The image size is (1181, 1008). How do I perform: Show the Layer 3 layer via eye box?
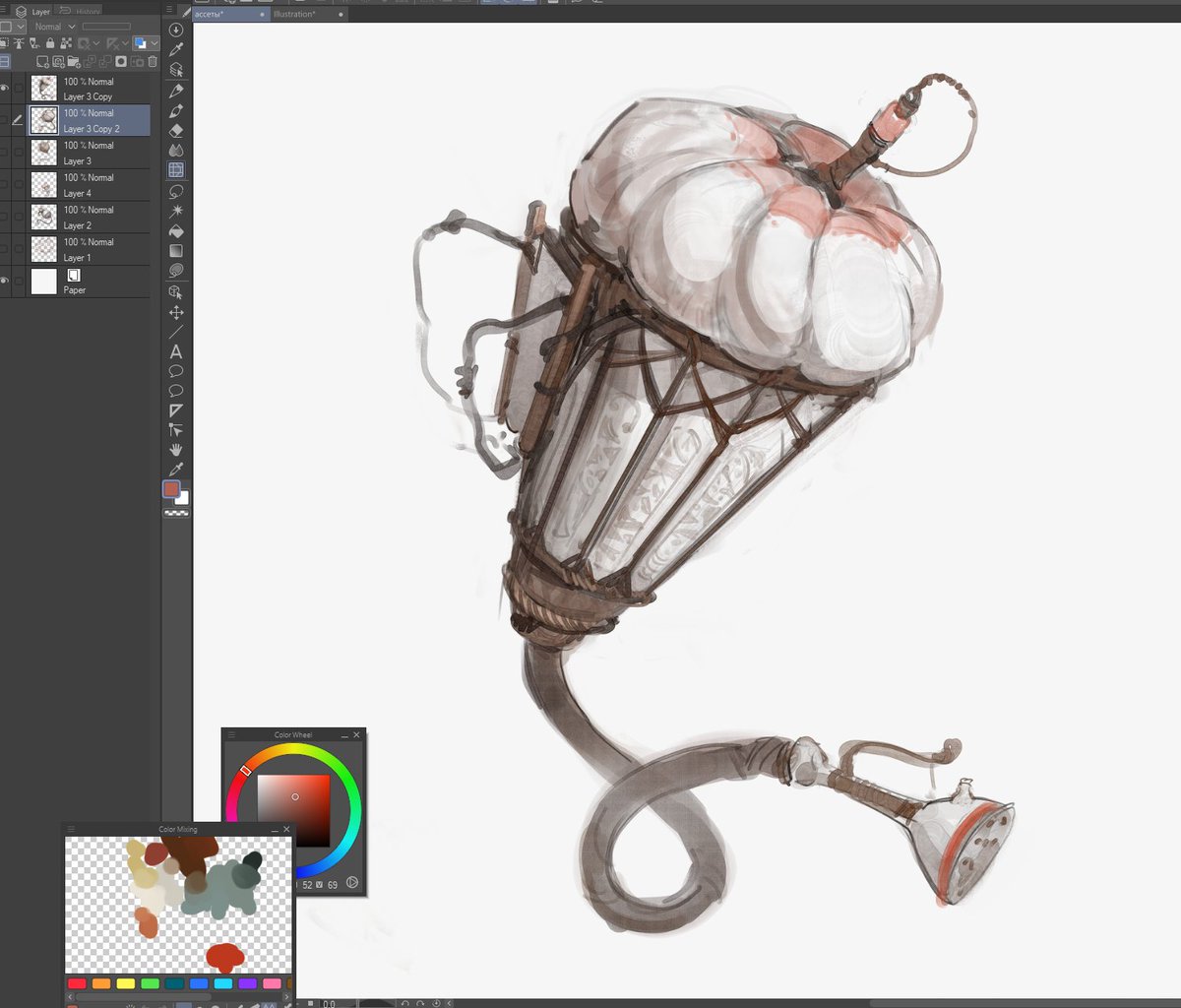[5, 153]
